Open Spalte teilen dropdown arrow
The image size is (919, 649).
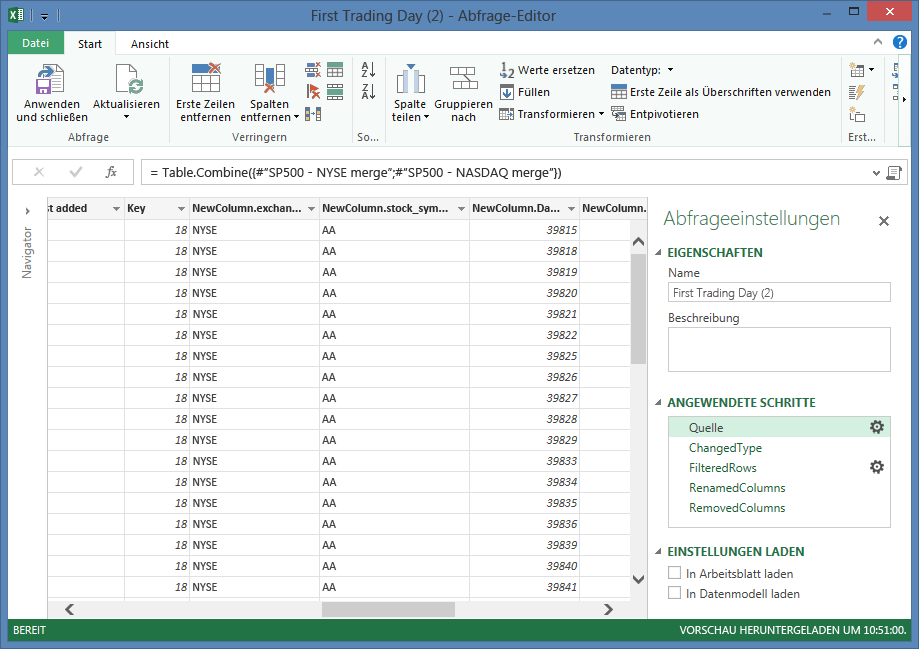tap(426, 117)
